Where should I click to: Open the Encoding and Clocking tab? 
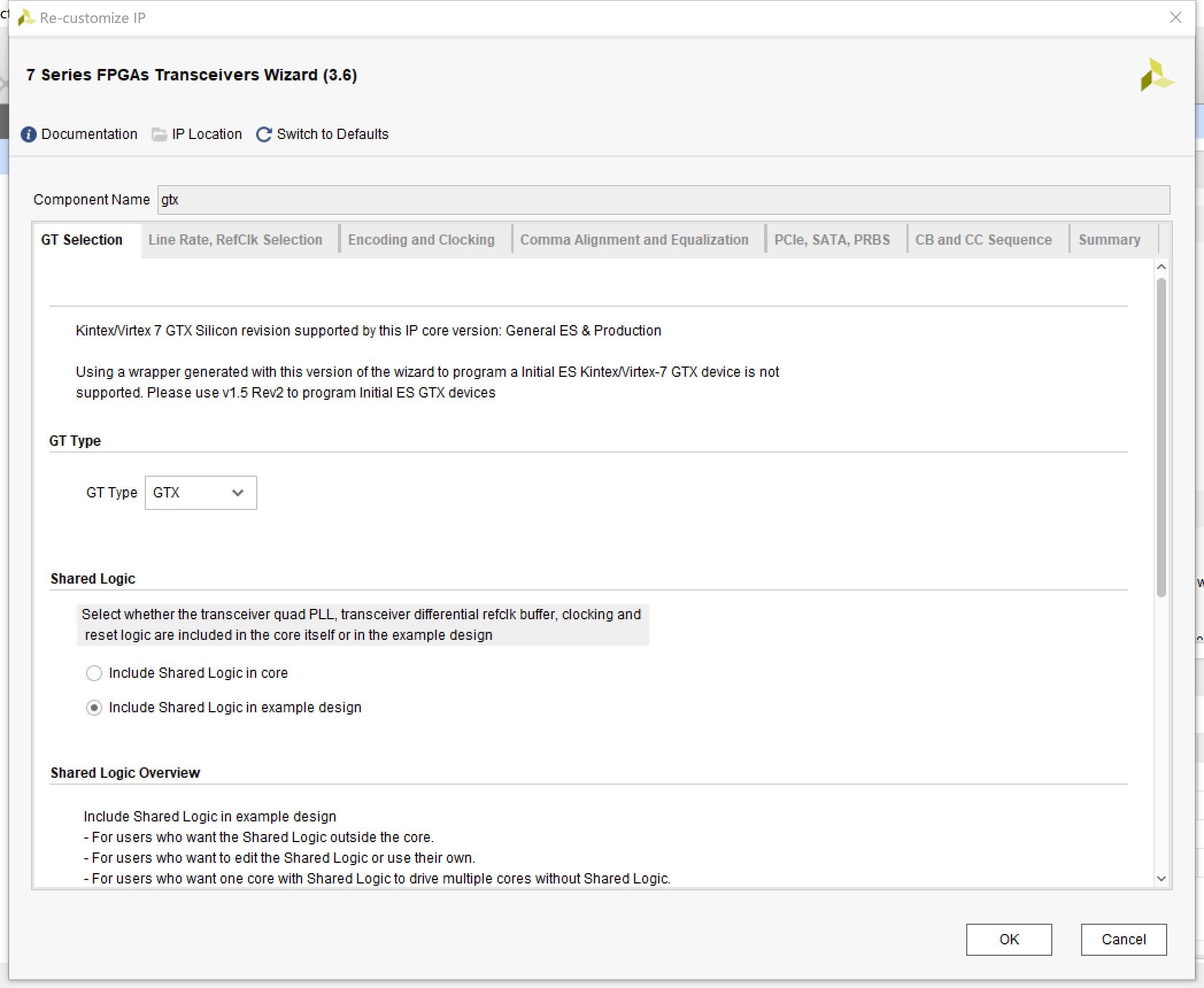click(421, 240)
